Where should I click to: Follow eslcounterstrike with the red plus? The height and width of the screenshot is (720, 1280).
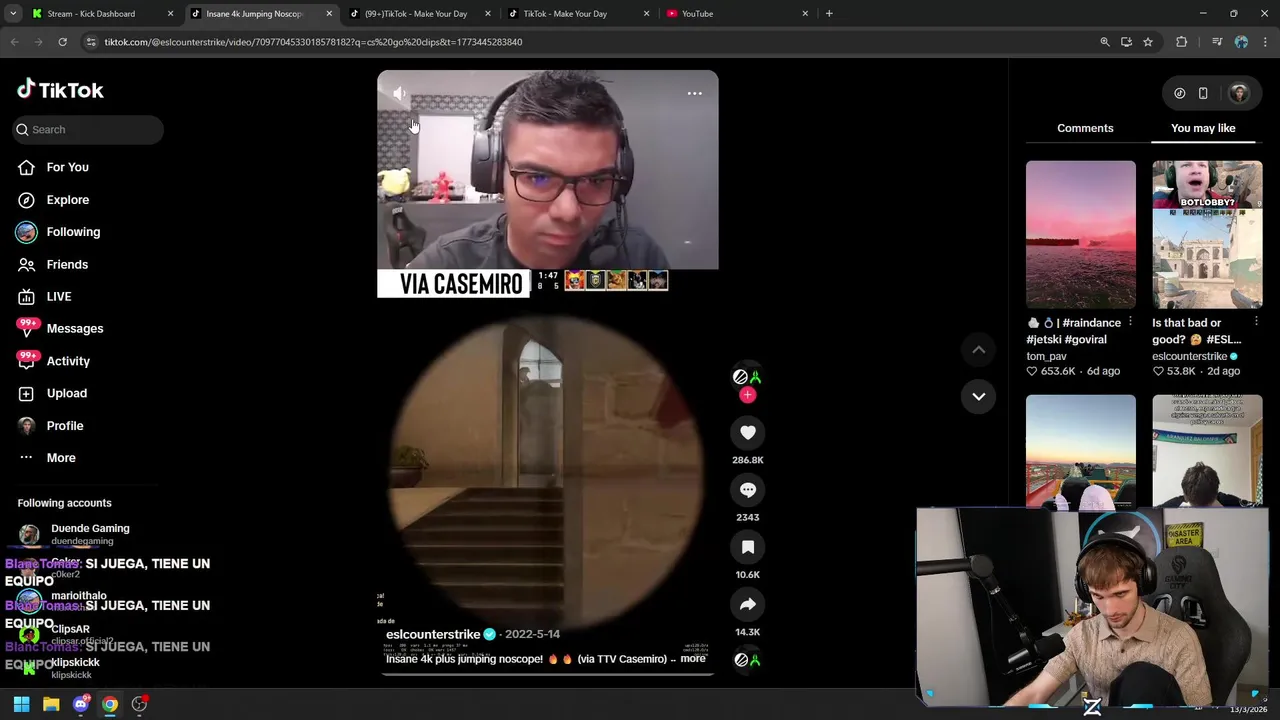pos(747,395)
